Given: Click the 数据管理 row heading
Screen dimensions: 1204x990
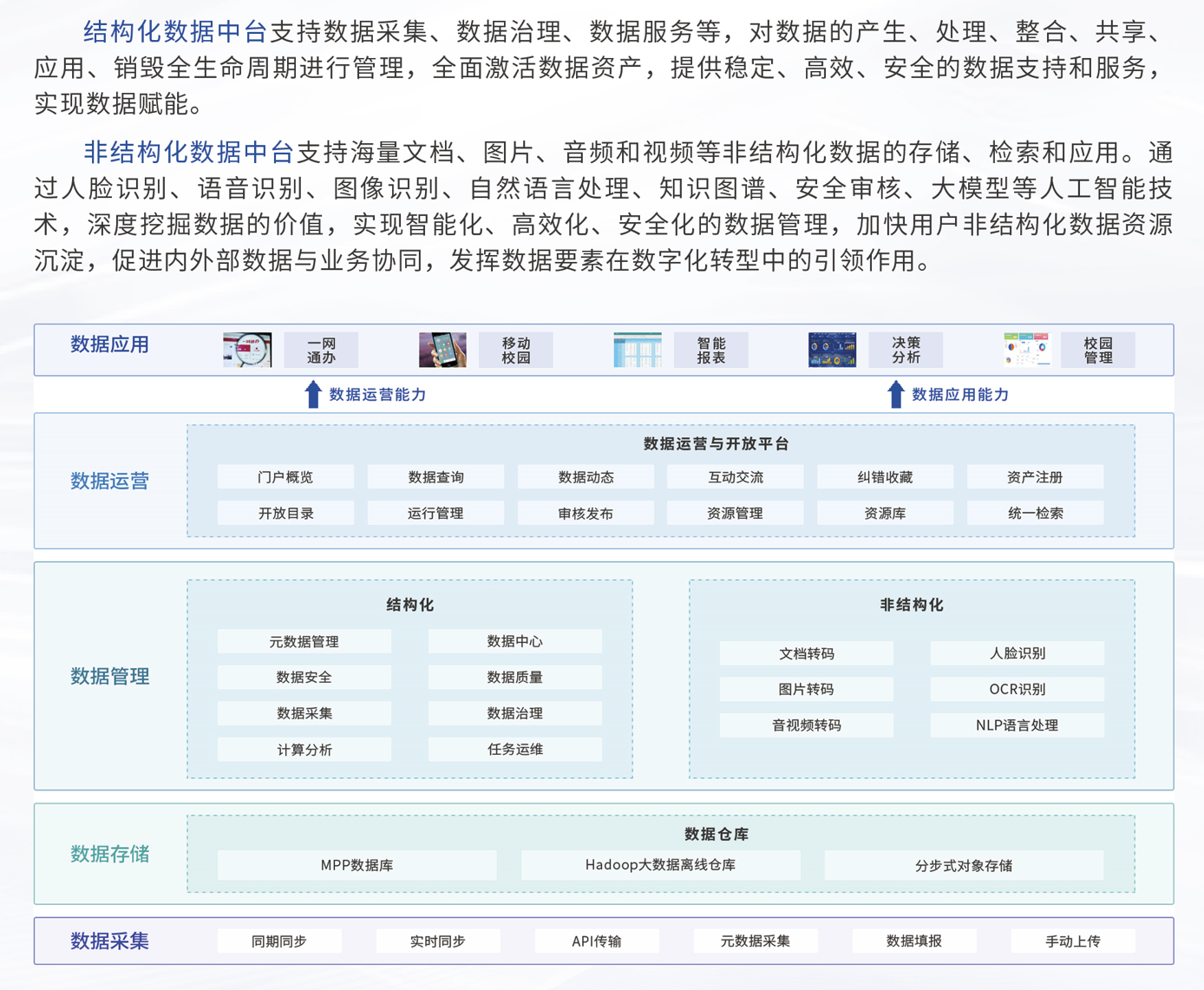Looking at the screenshot, I should [x=109, y=676].
